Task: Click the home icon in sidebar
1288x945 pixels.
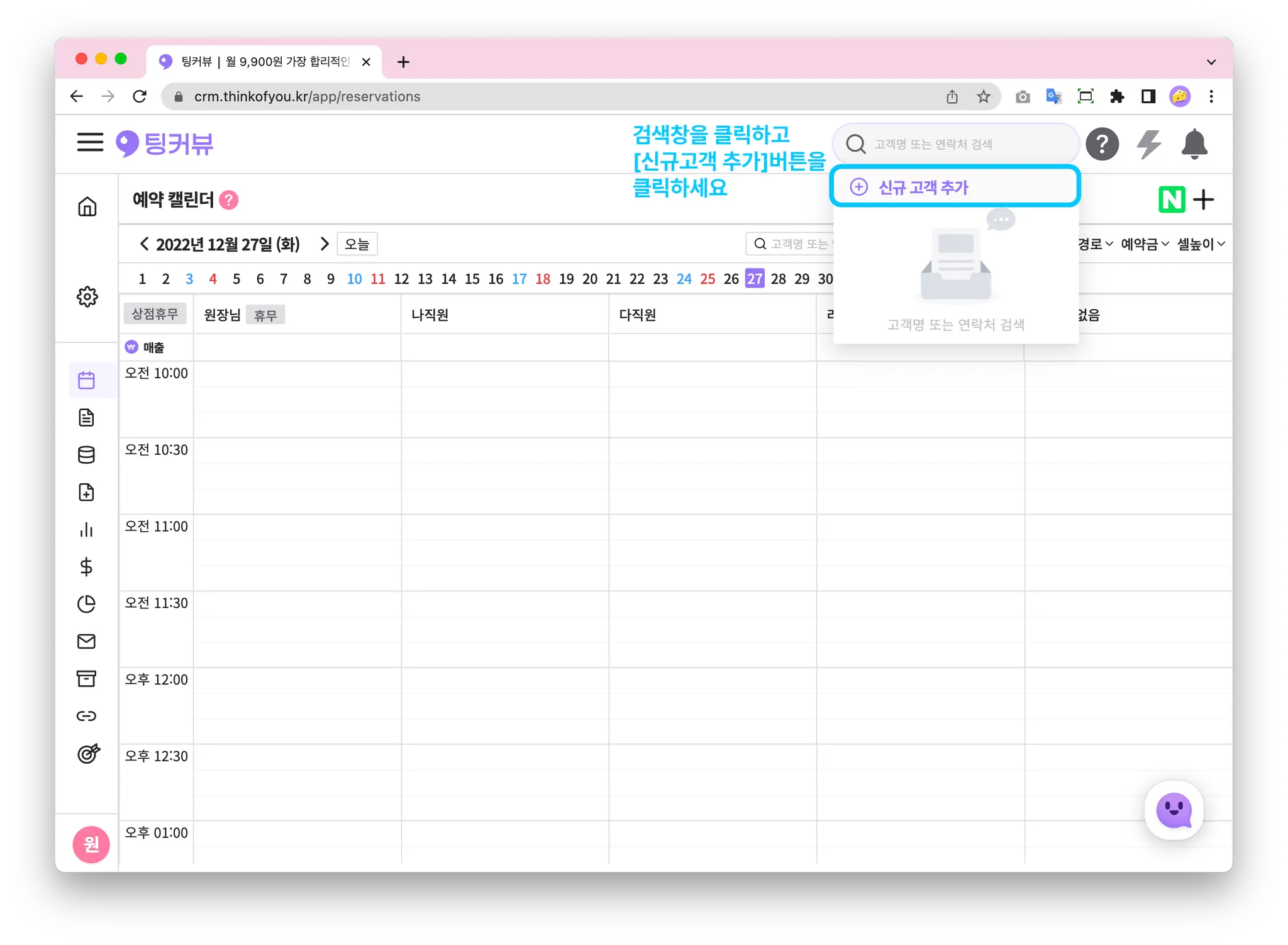Action: (x=87, y=206)
